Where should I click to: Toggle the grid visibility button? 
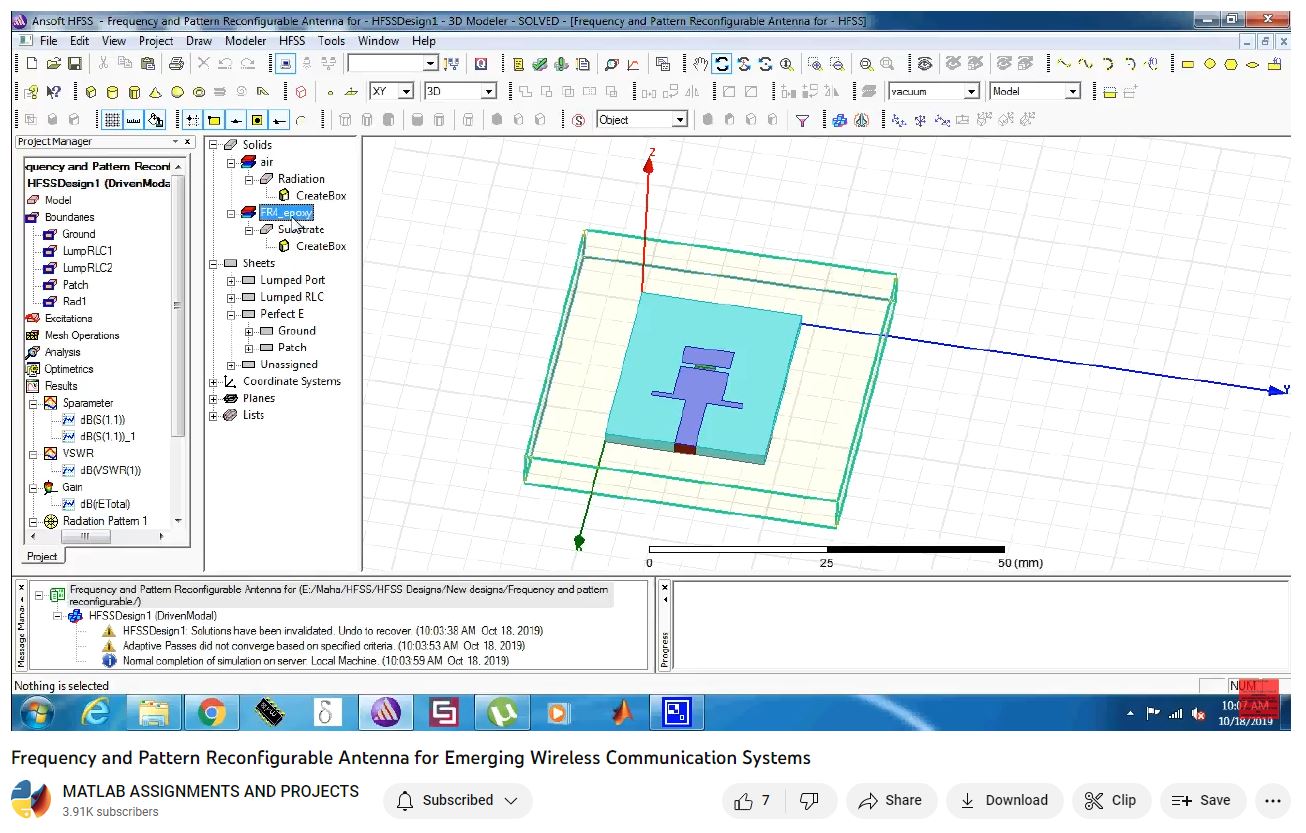coord(113,120)
